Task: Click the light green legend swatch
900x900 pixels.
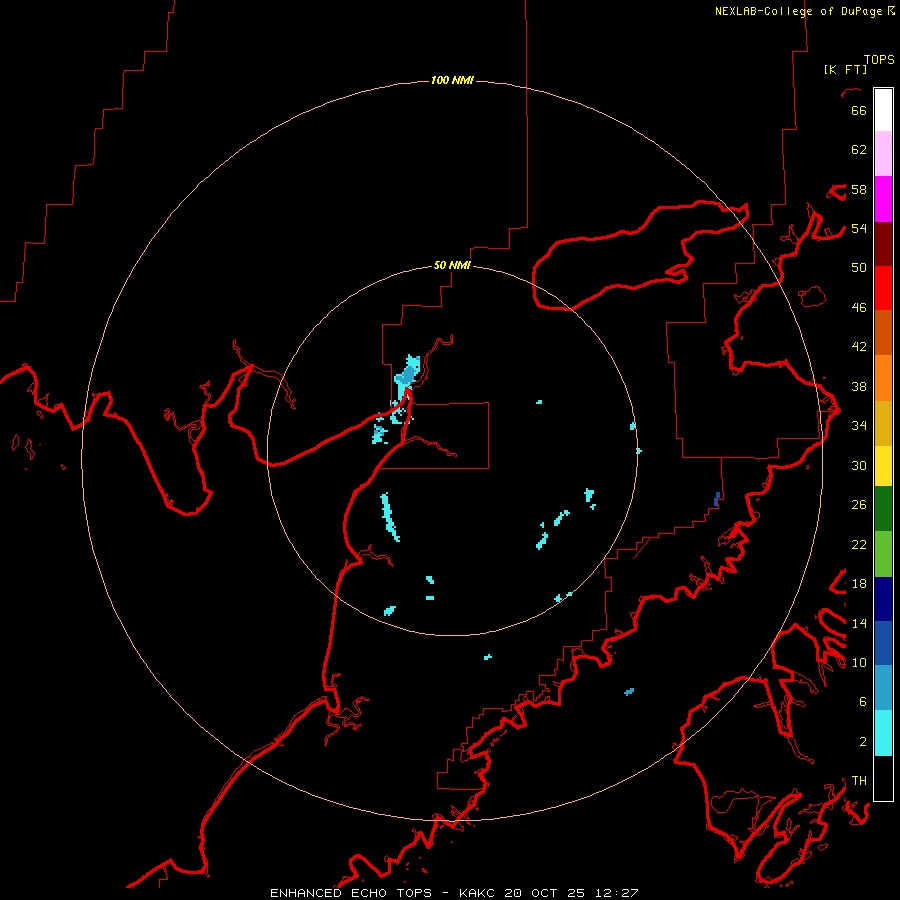Action: tap(883, 554)
